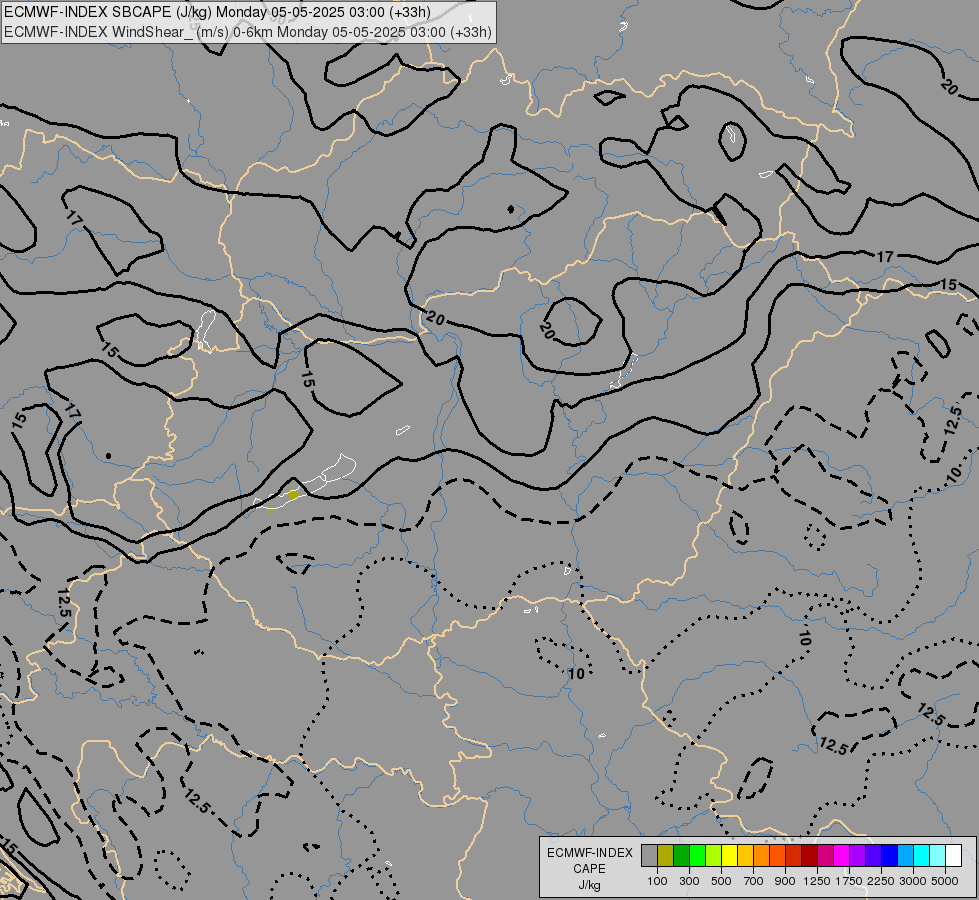Click the legend value '900'
Screen dimensions: 979x900
(x=785, y=881)
